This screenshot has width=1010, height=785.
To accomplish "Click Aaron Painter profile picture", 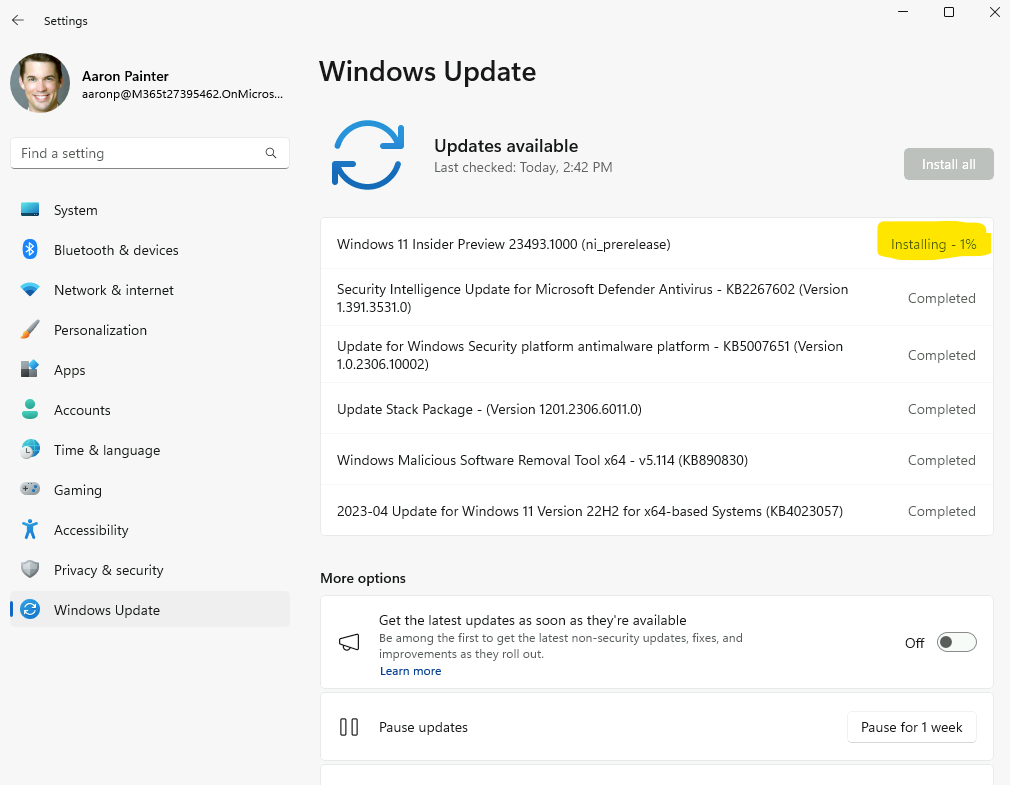I will [40, 83].
